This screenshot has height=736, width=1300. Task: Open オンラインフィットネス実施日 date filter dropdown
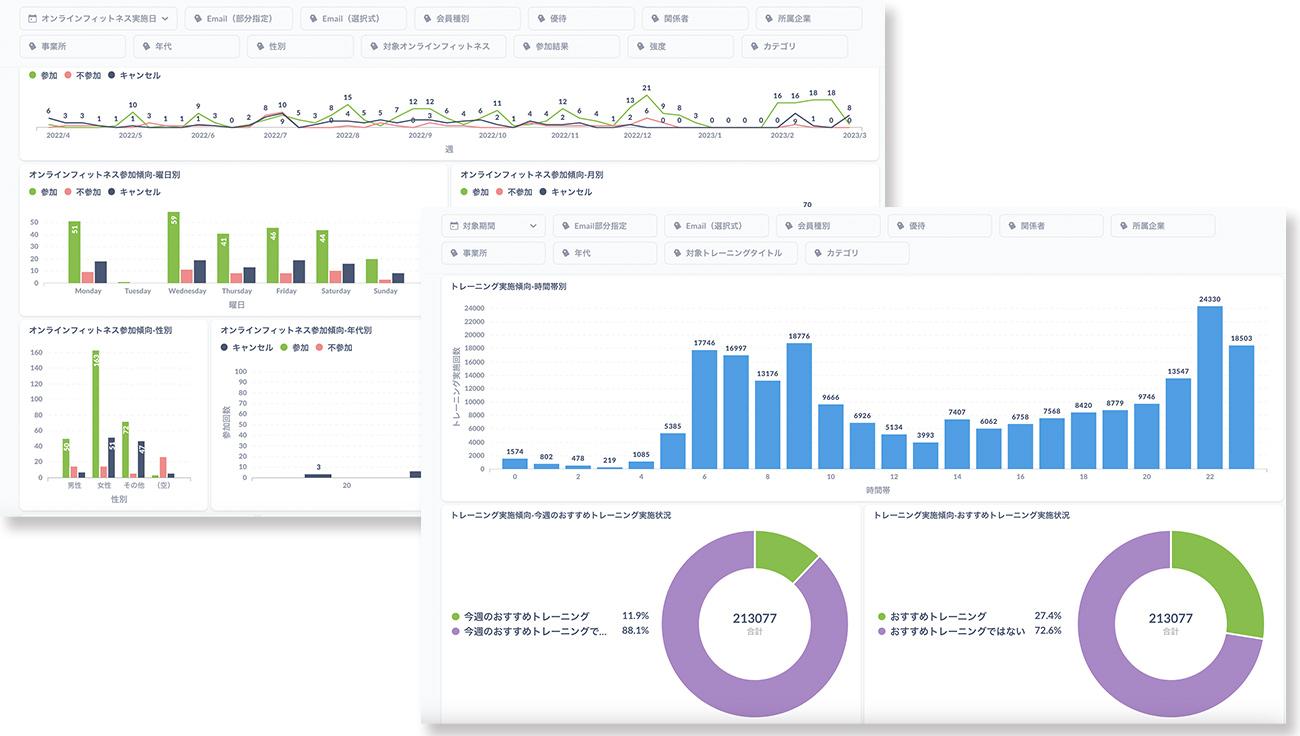tap(99, 18)
